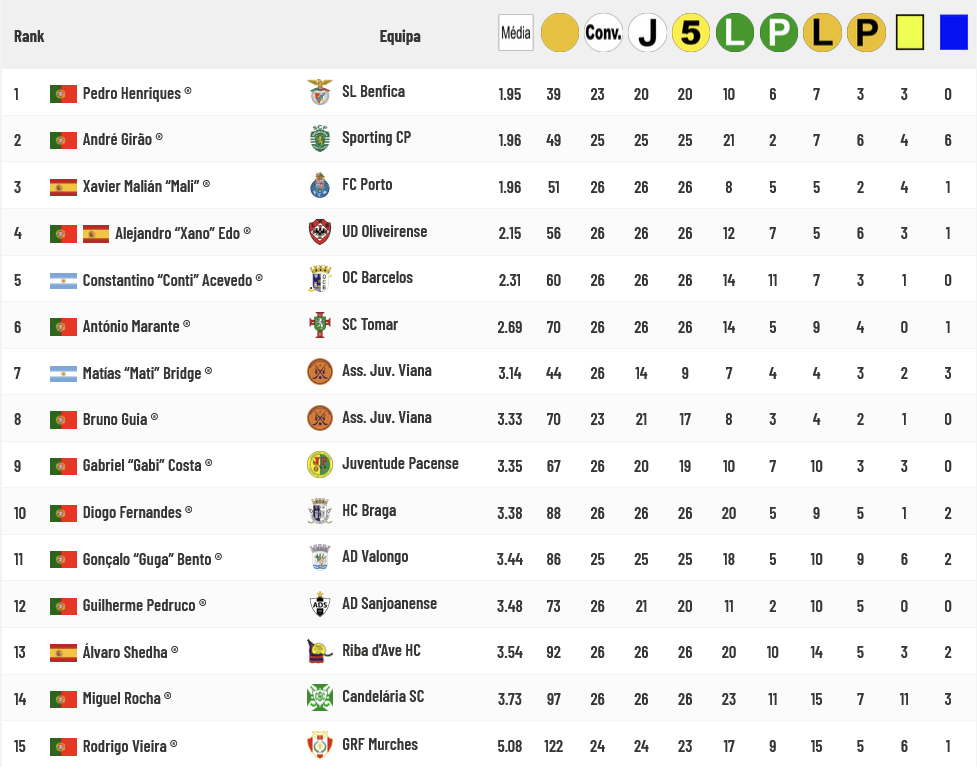This screenshot has width=977, height=767.
Task: Click the green L header icon
Action: [735, 32]
